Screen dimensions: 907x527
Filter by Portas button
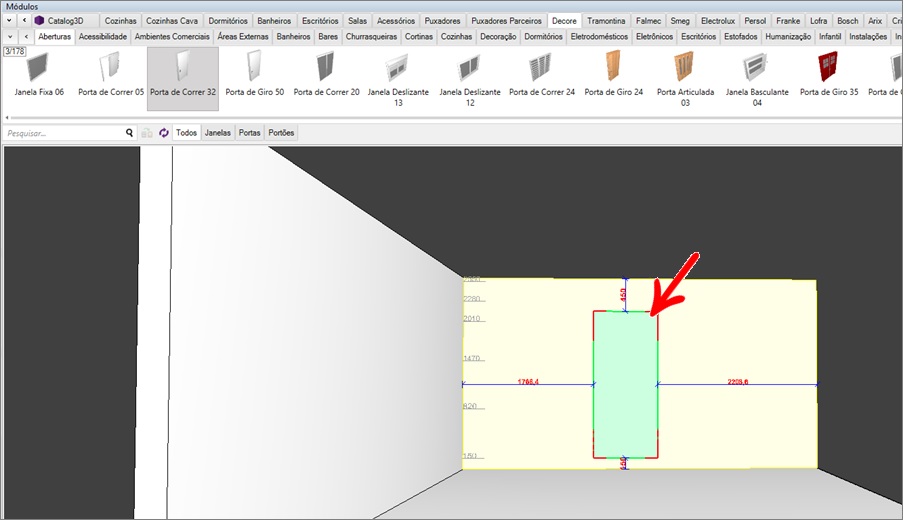[249, 133]
